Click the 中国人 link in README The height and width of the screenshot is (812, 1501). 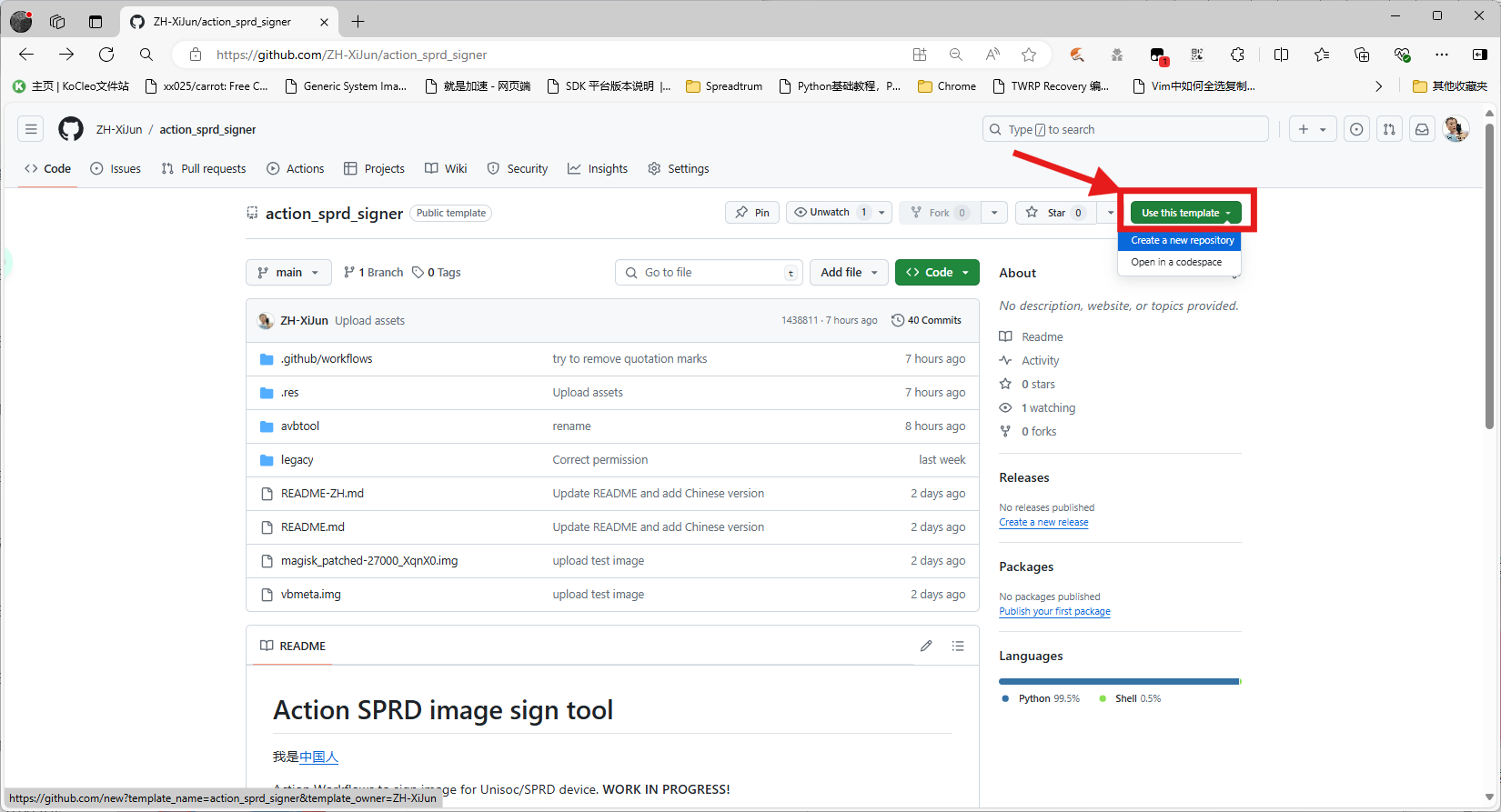[x=318, y=757]
